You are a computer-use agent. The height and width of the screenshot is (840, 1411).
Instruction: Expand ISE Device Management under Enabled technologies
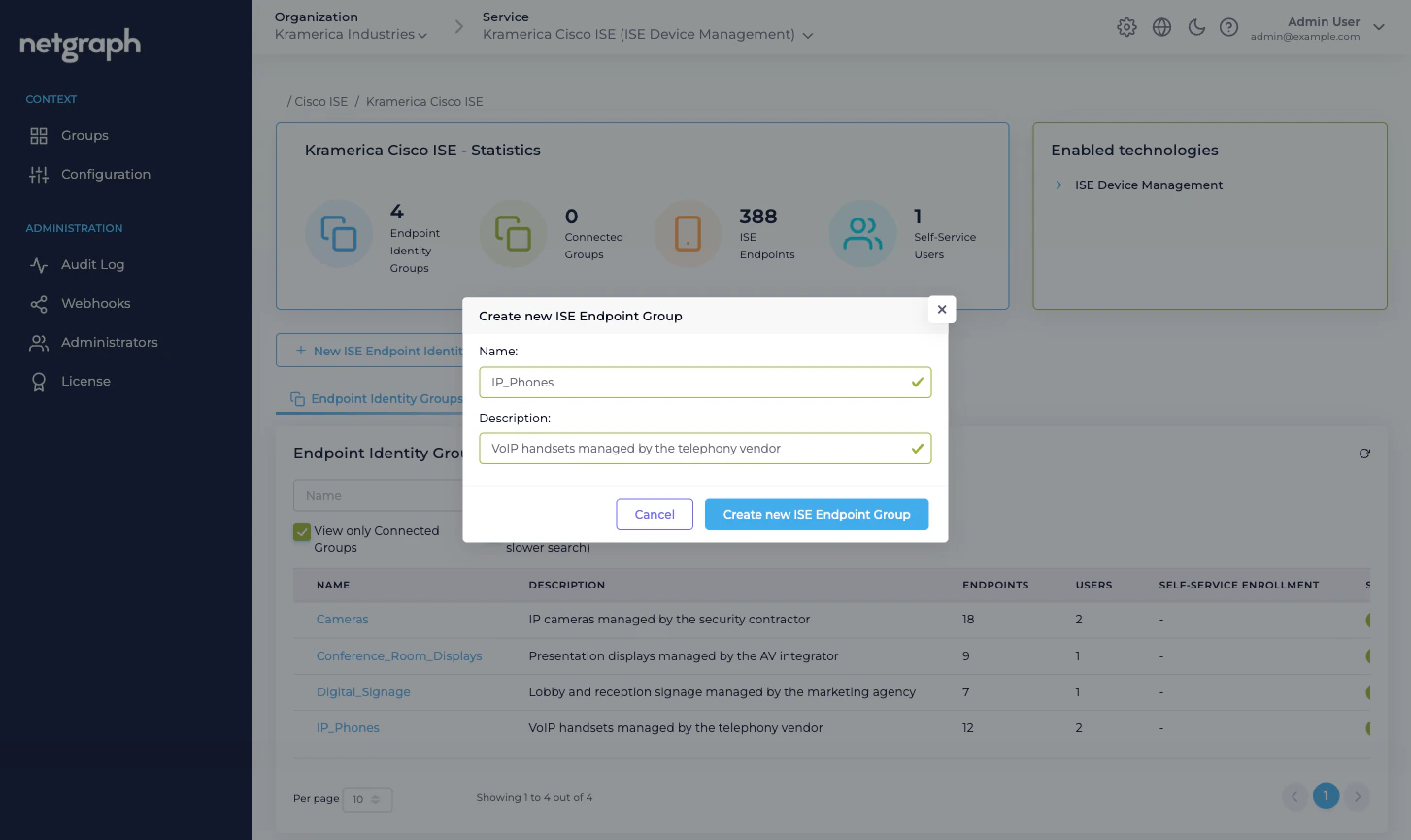tap(1058, 185)
